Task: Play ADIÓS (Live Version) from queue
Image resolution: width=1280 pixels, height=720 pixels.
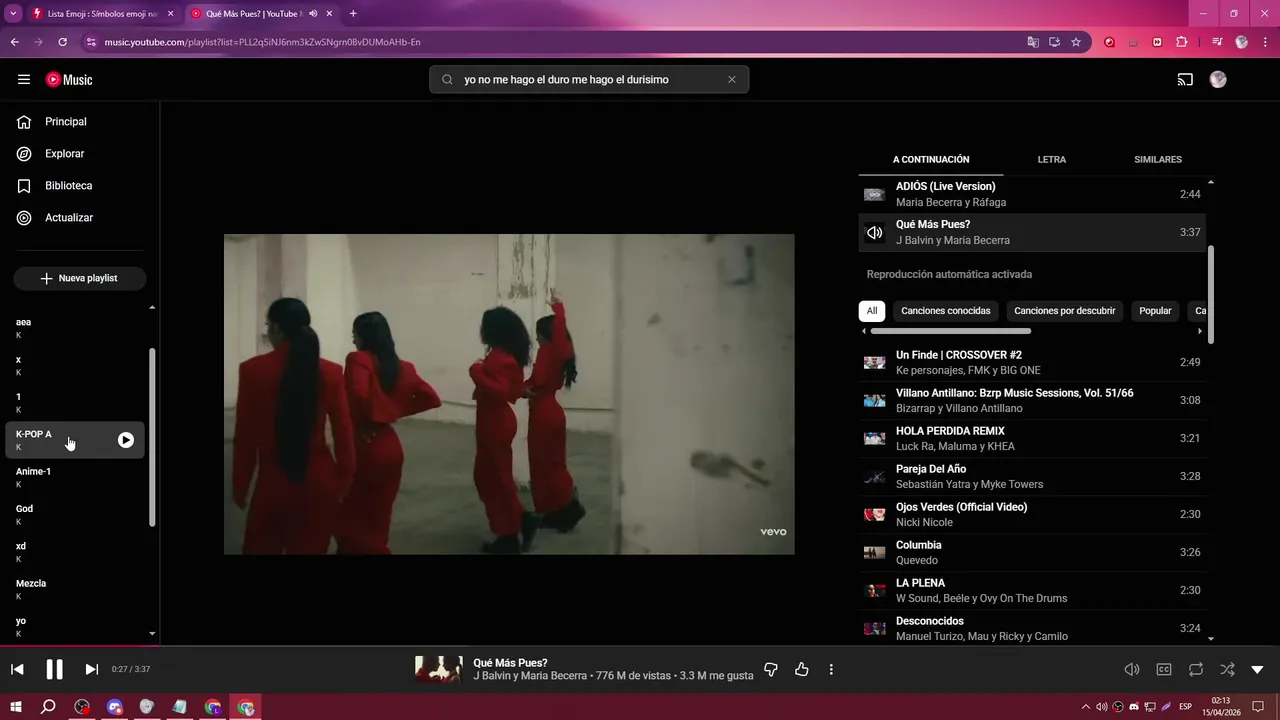Action: (1032, 194)
